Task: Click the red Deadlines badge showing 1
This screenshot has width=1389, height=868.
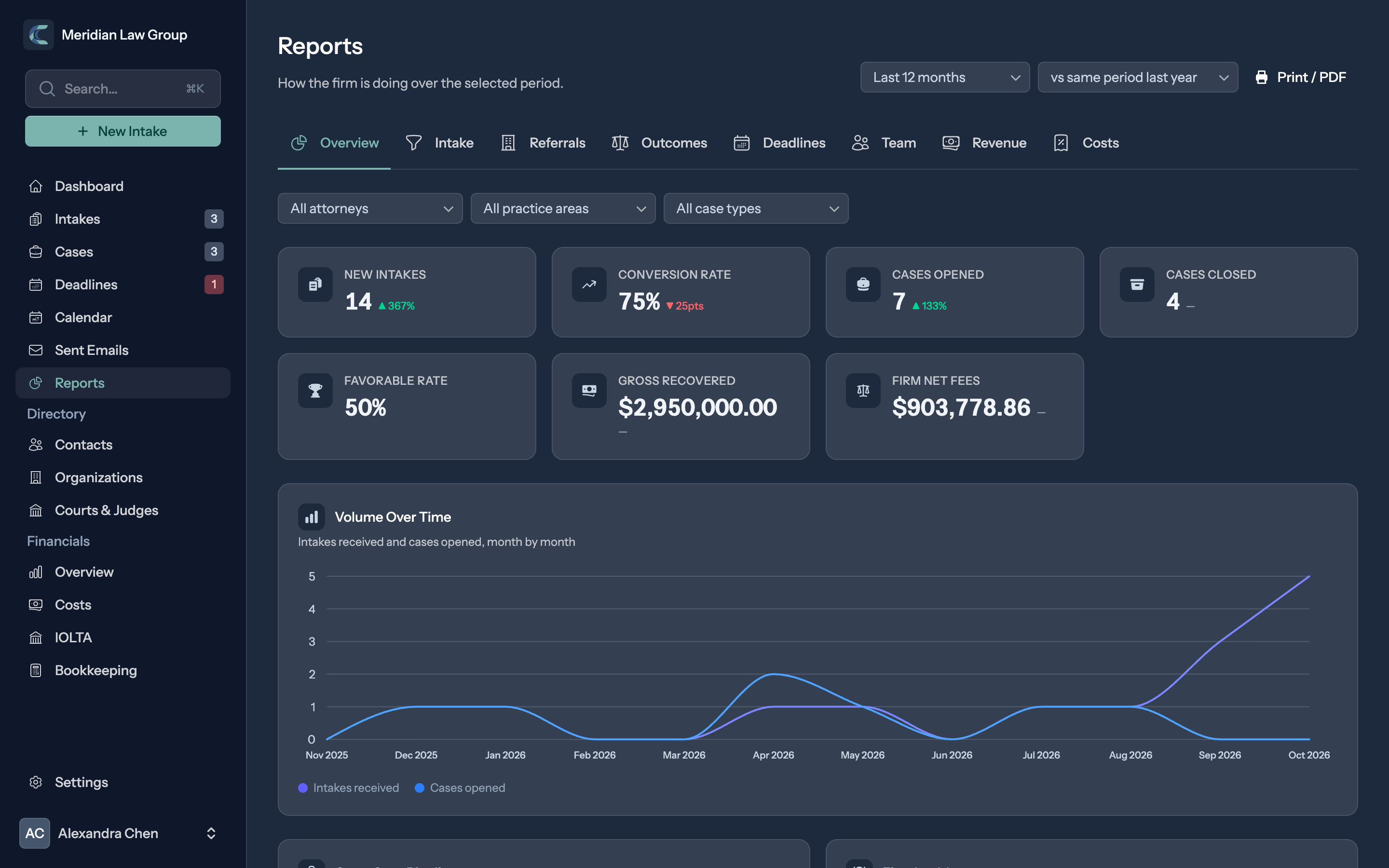Action: click(x=214, y=285)
